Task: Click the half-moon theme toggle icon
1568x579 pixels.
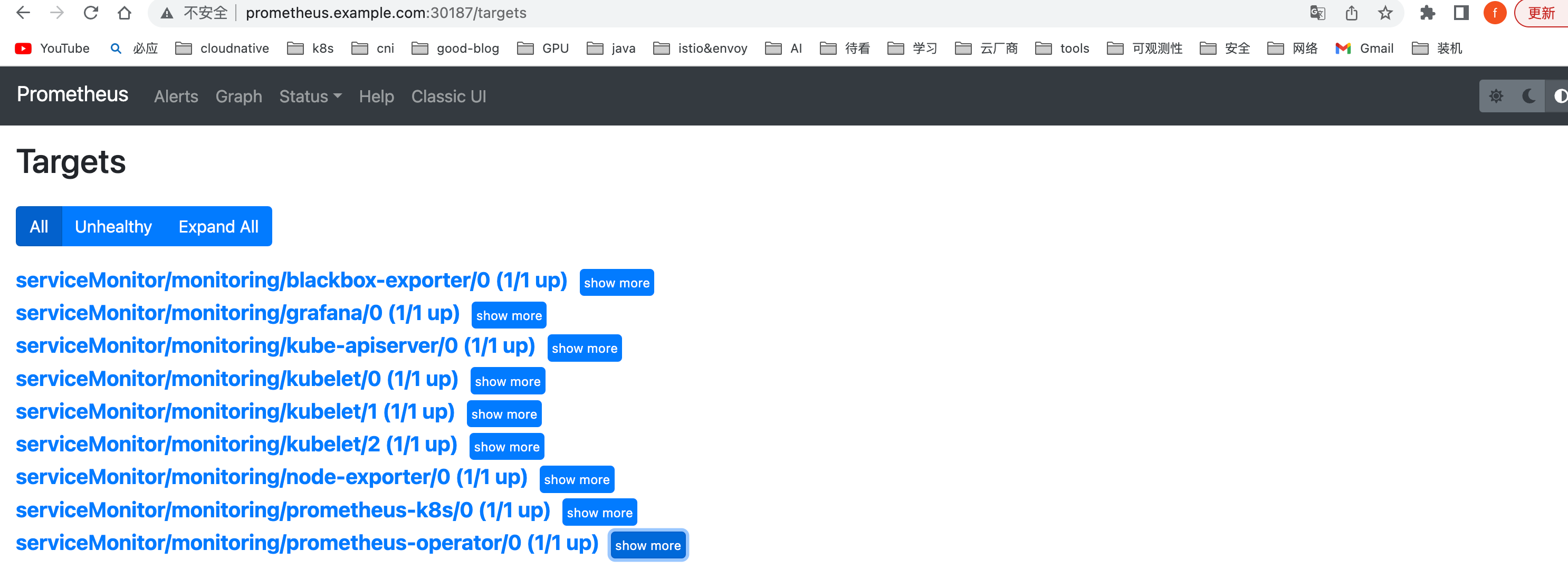Action: pyautogui.click(x=1530, y=96)
